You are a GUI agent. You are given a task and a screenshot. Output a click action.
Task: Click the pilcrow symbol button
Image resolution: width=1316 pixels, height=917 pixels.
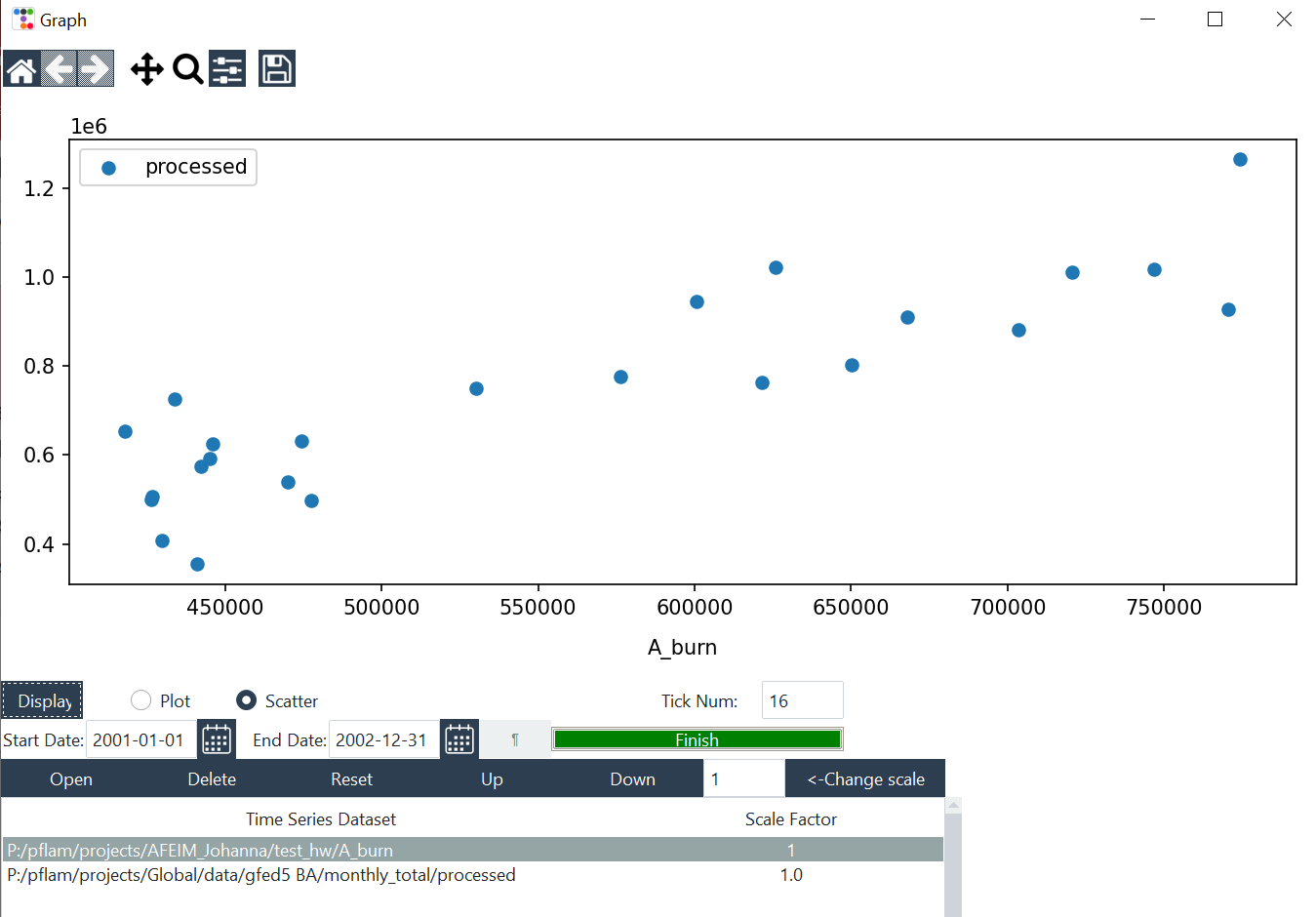[x=515, y=739]
